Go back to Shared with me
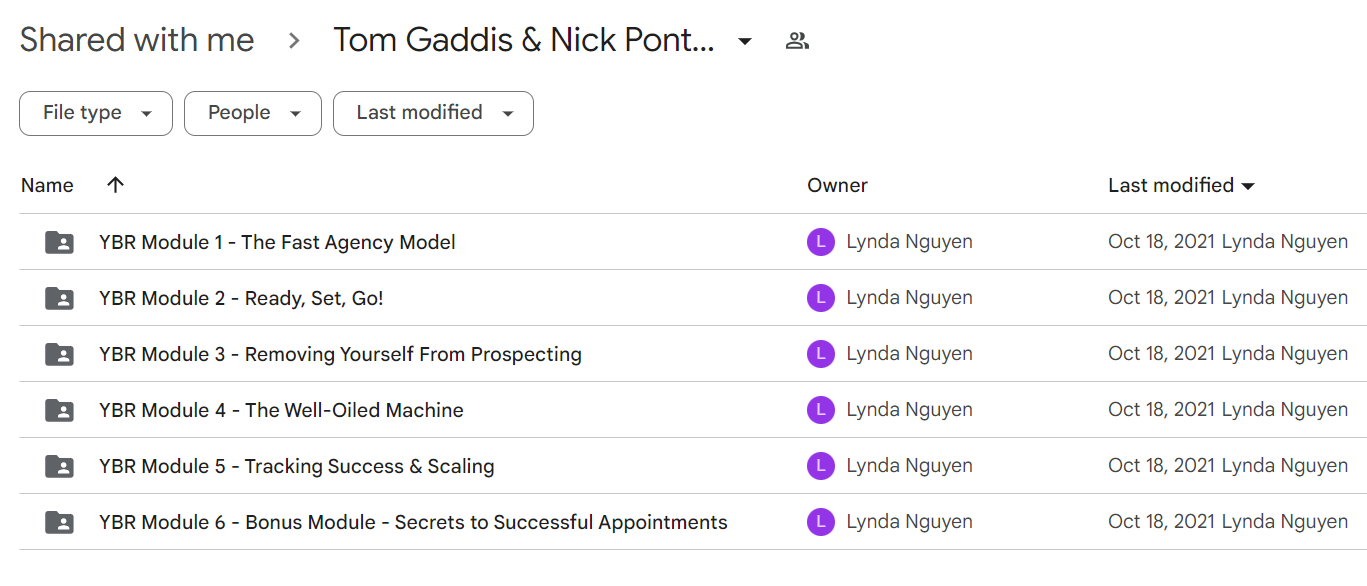 (x=137, y=40)
